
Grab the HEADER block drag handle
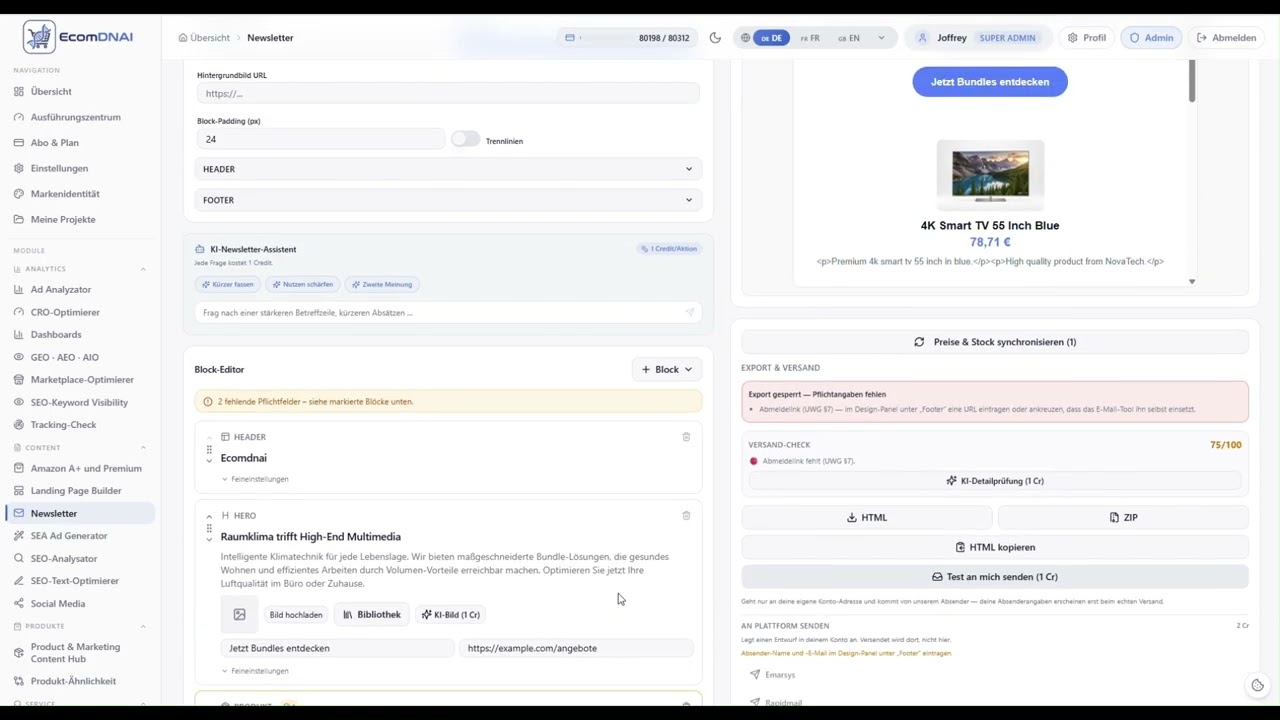click(209, 449)
